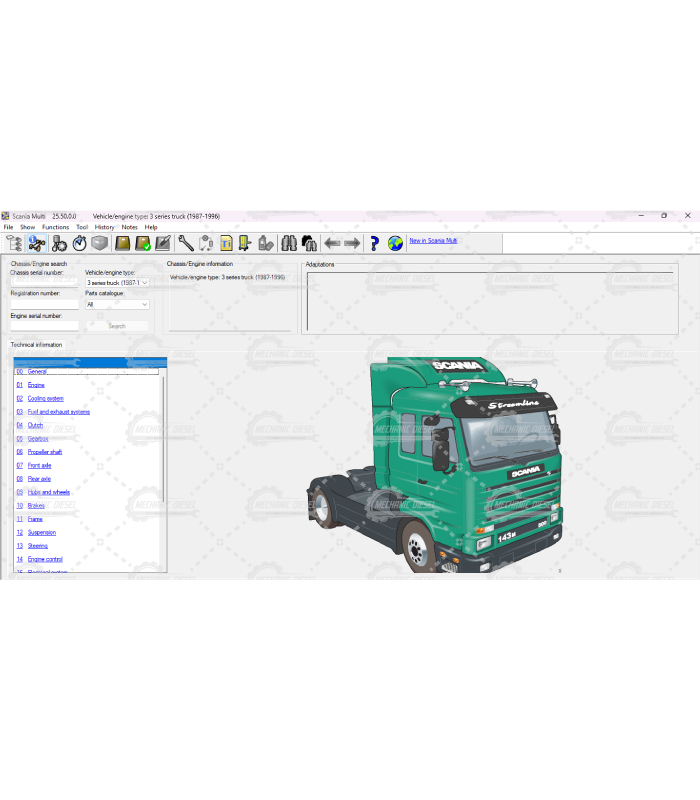
Task: Open the Cooling system link
Action: (x=45, y=398)
